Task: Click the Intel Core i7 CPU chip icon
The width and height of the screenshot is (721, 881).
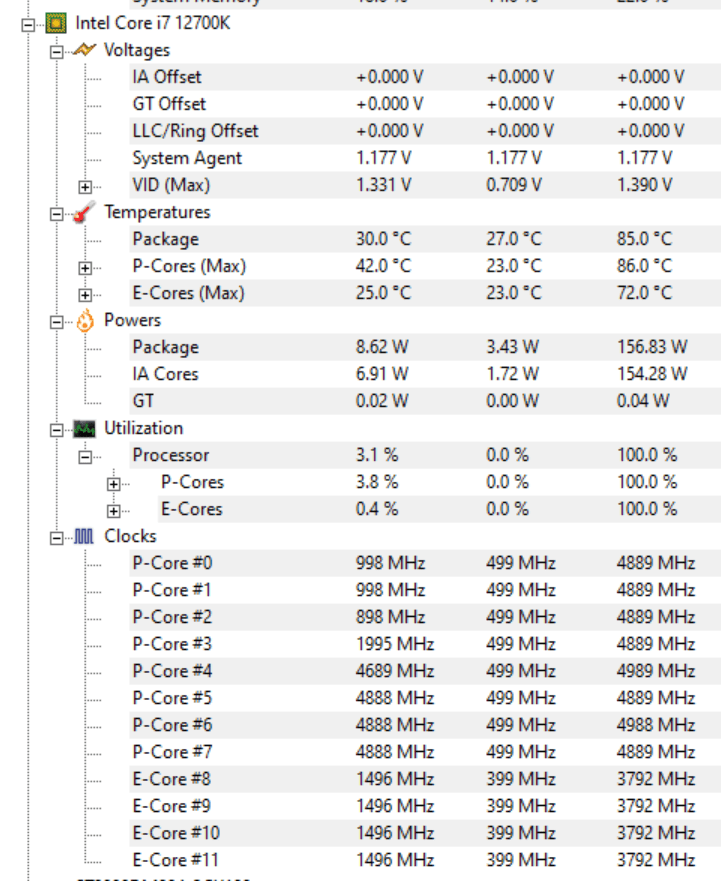Action: (x=56, y=24)
